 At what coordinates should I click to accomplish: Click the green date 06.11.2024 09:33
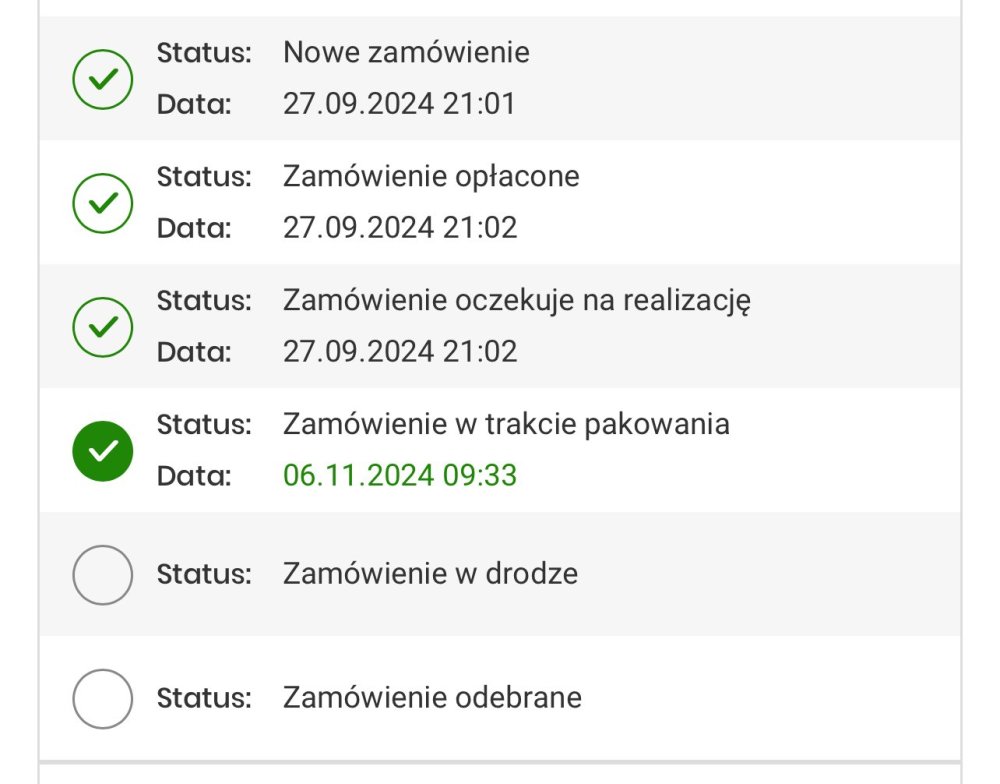[x=400, y=475]
